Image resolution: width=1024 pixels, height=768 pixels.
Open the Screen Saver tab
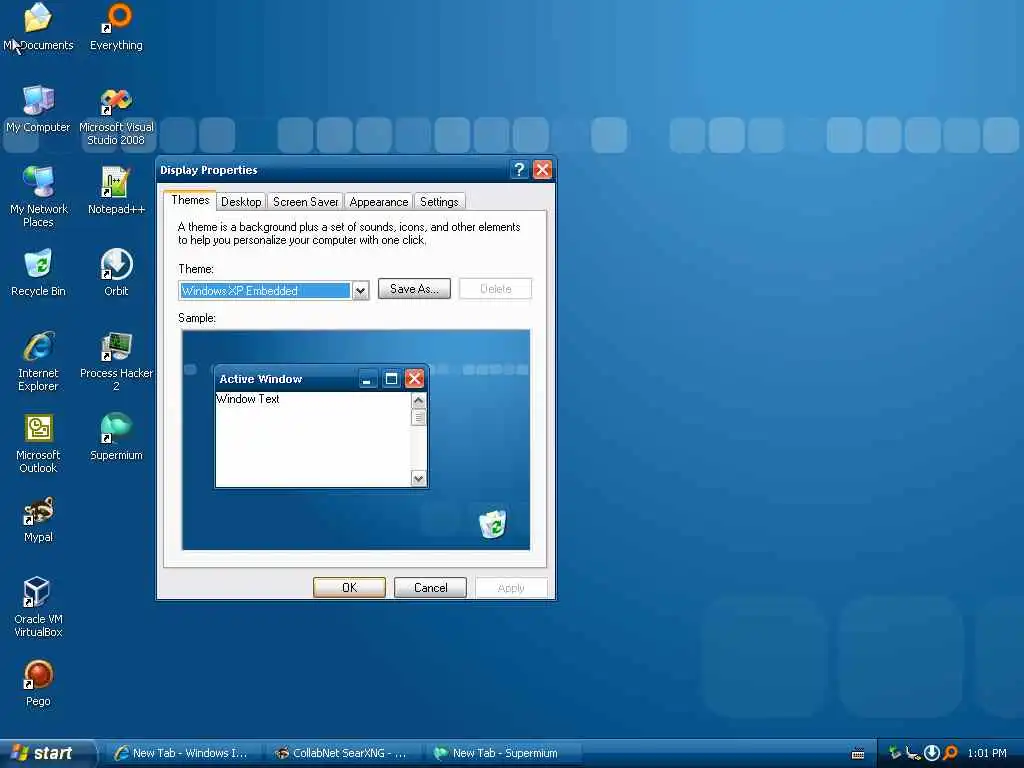[x=305, y=202]
